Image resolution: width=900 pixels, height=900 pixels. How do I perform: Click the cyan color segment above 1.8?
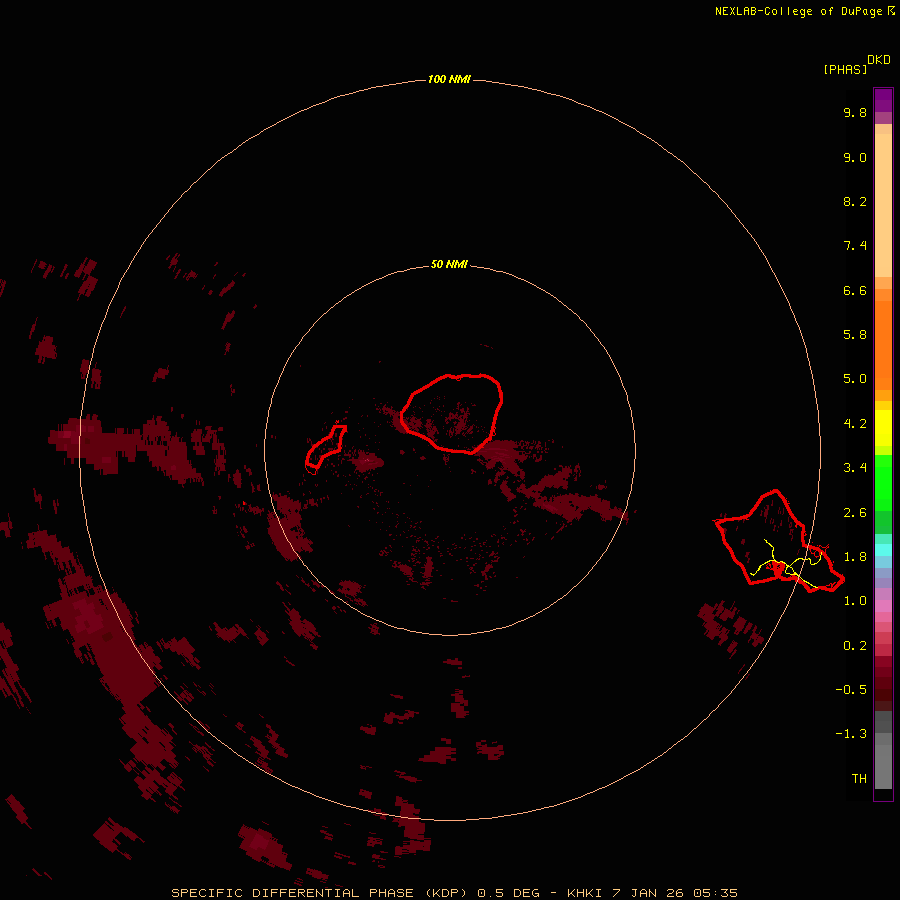click(883, 550)
